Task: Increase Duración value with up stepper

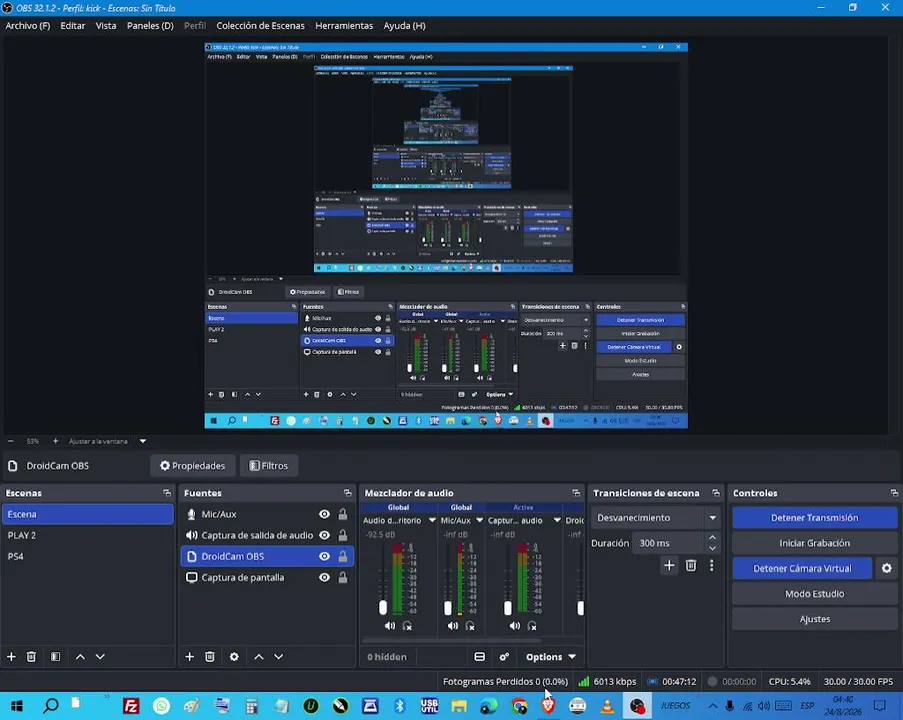Action: [712, 537]
